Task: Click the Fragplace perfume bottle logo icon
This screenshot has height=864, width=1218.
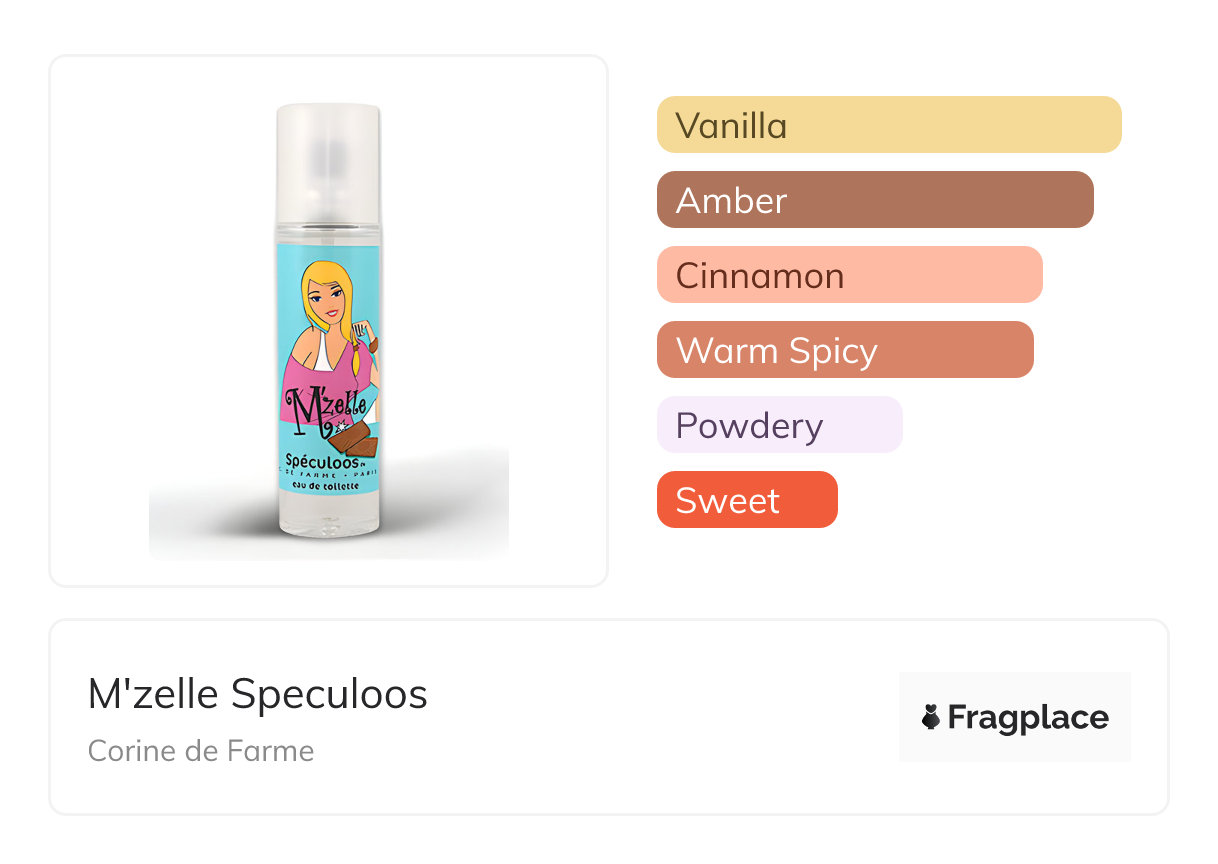Action: (931, 717)
